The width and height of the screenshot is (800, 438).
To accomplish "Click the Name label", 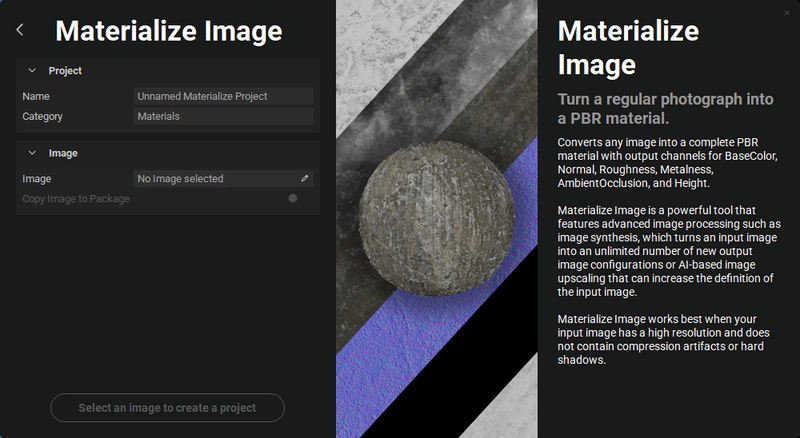I will (x=36, y=96).
